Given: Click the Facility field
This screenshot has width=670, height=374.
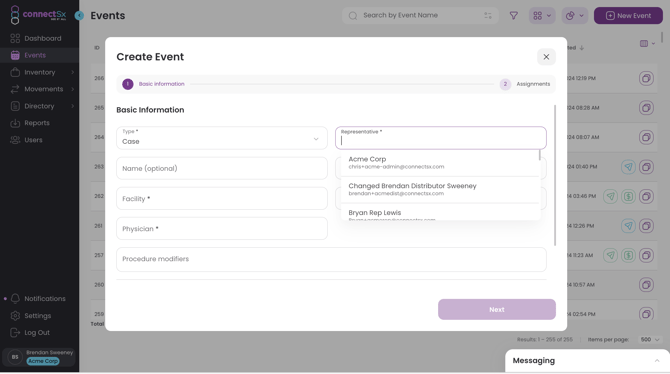Looking at the screenshot, I should [222, 198].
